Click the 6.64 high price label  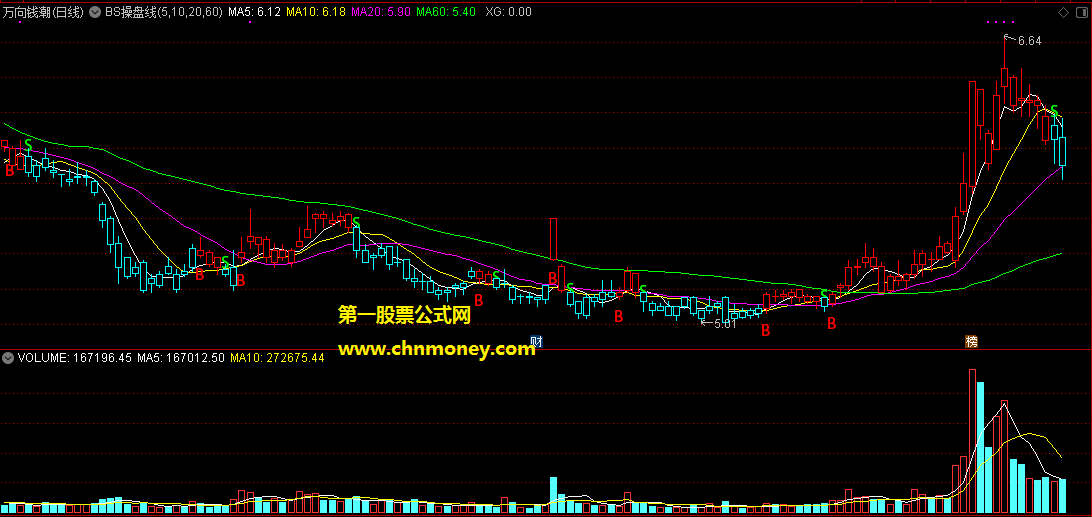coord(1029,41)
